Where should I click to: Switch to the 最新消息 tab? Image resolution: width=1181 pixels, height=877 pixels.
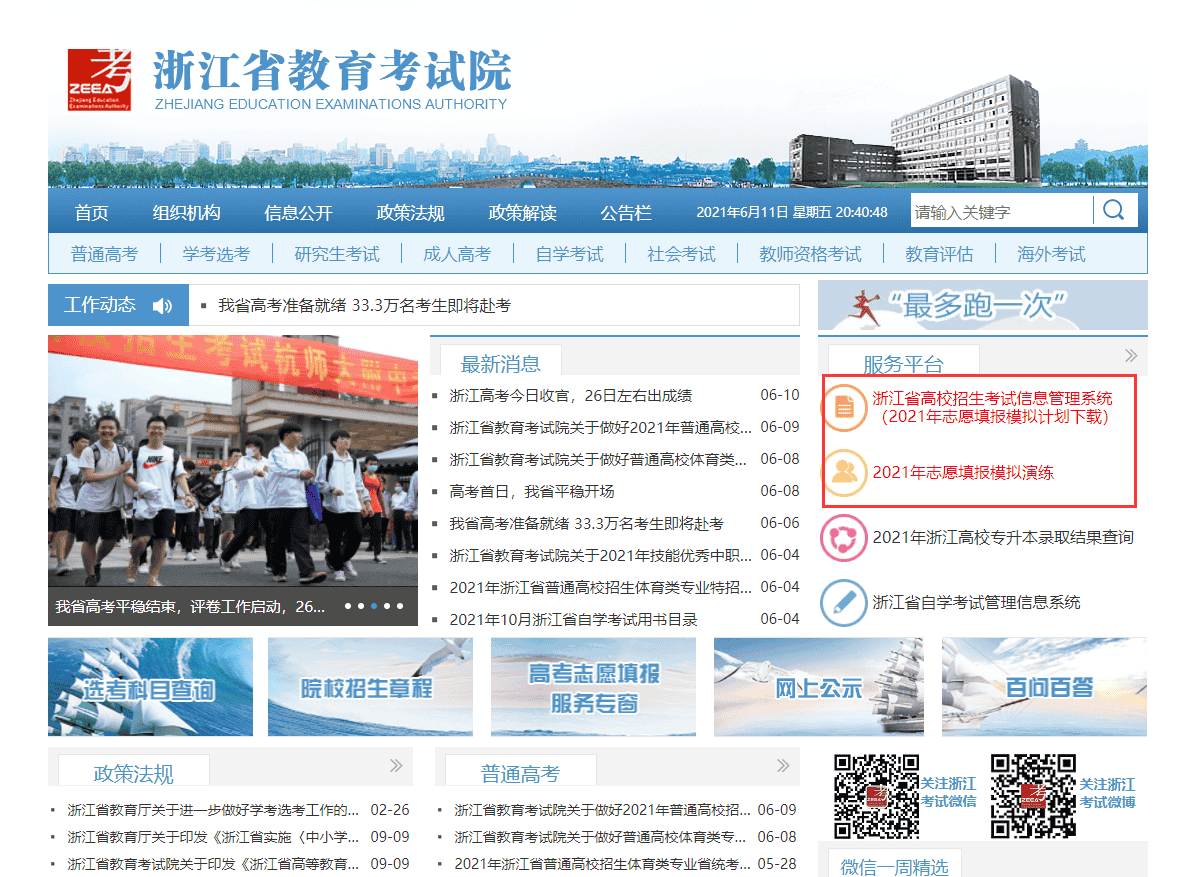click(500, 363)
